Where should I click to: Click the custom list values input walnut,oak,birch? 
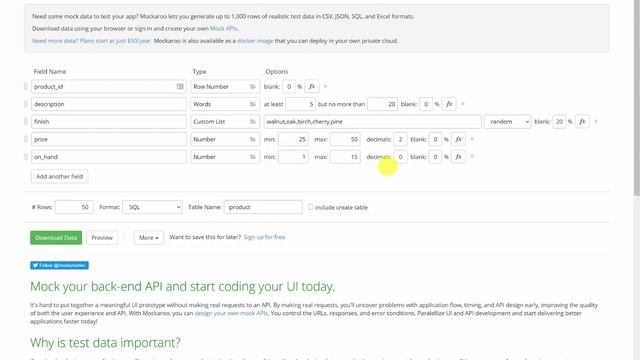click(x=373, y=122)
